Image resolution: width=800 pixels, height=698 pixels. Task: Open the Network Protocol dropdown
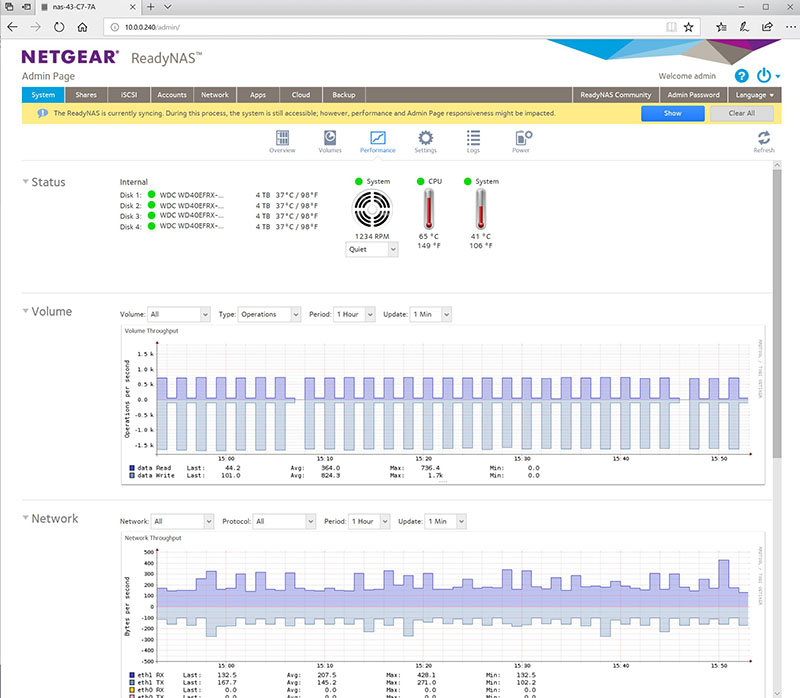(x=283, y=521)
